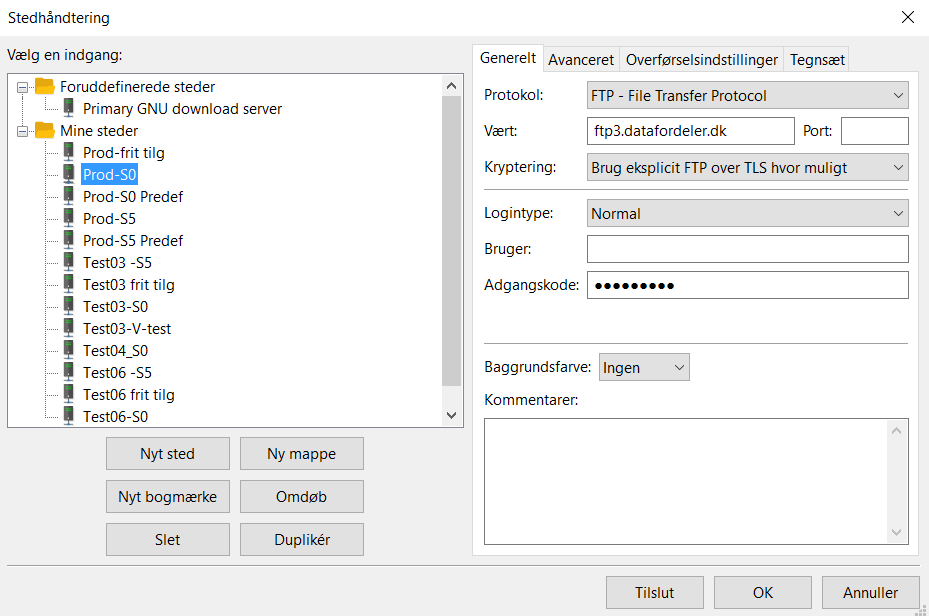The width and height of the screenshot is (929, 616).
Task: Click the server icon beside Test06-S0
Action: [69, 417]
